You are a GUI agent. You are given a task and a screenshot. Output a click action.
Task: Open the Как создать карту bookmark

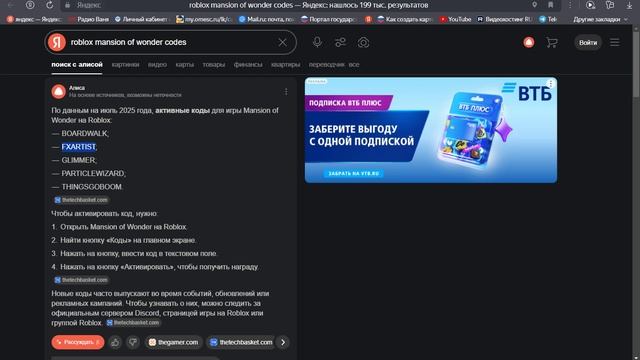click(404, 19)
